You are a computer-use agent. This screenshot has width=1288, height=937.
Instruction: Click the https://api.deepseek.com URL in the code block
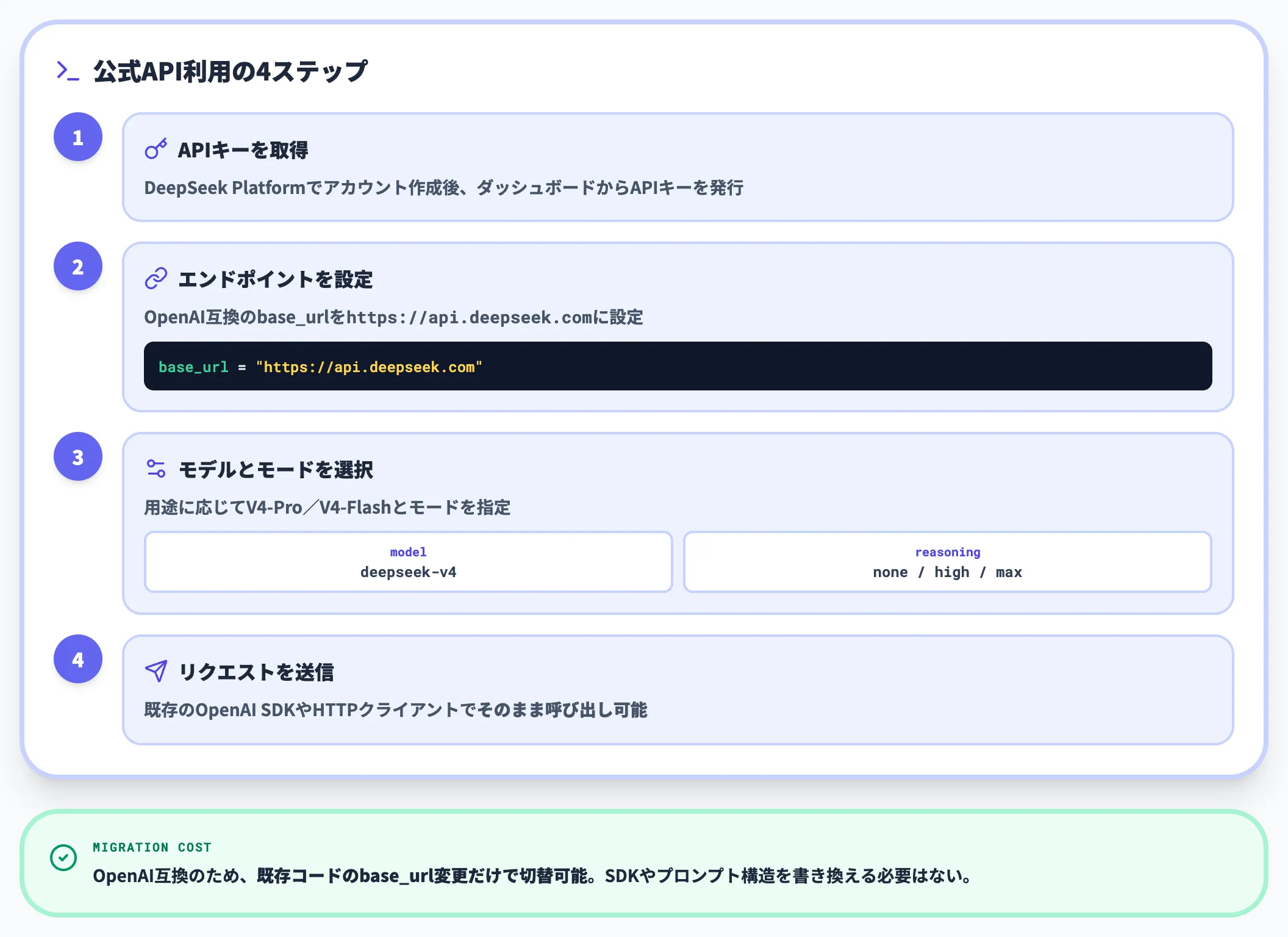369,367
